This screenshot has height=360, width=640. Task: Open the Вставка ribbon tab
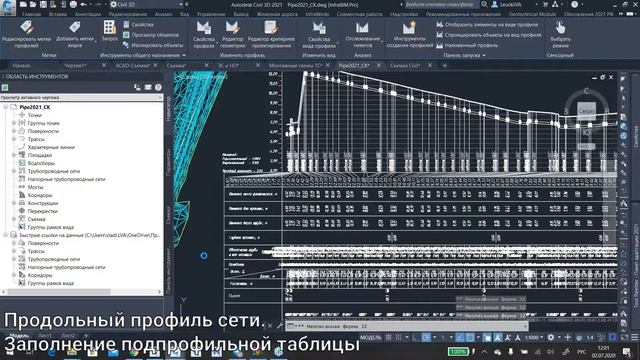pos(58,14)
